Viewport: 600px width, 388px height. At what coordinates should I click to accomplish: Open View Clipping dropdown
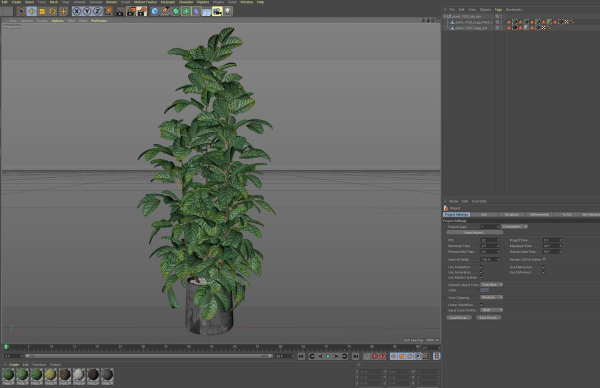click(491, 297)
